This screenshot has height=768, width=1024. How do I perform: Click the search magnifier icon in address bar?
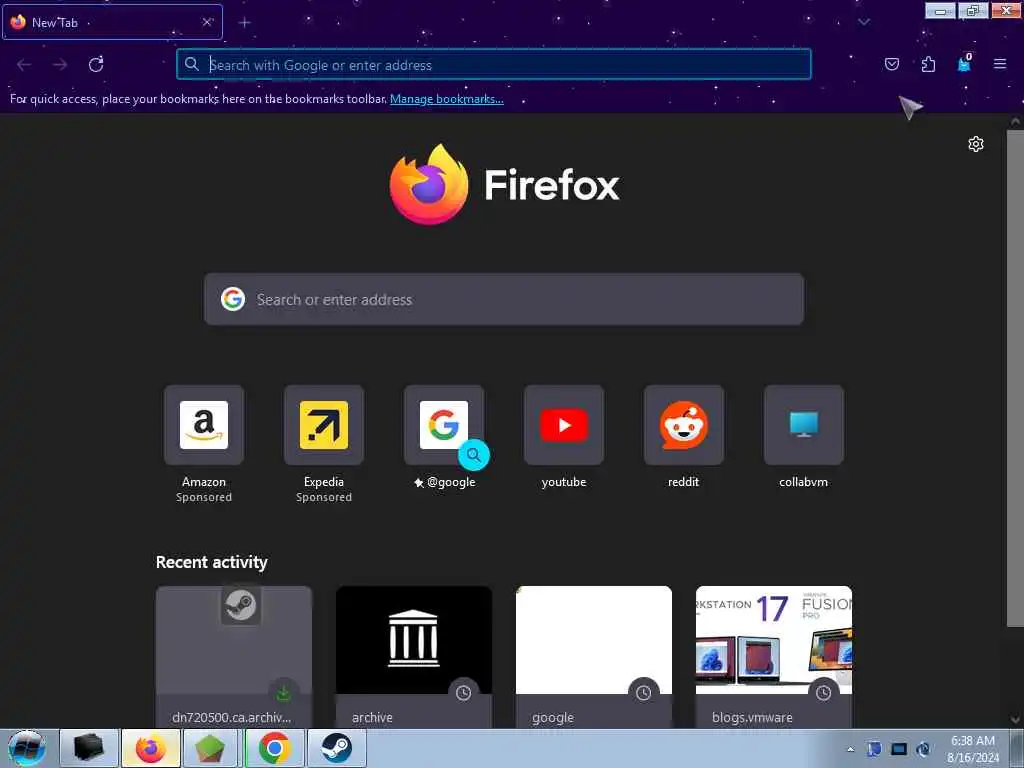point(191,64)
